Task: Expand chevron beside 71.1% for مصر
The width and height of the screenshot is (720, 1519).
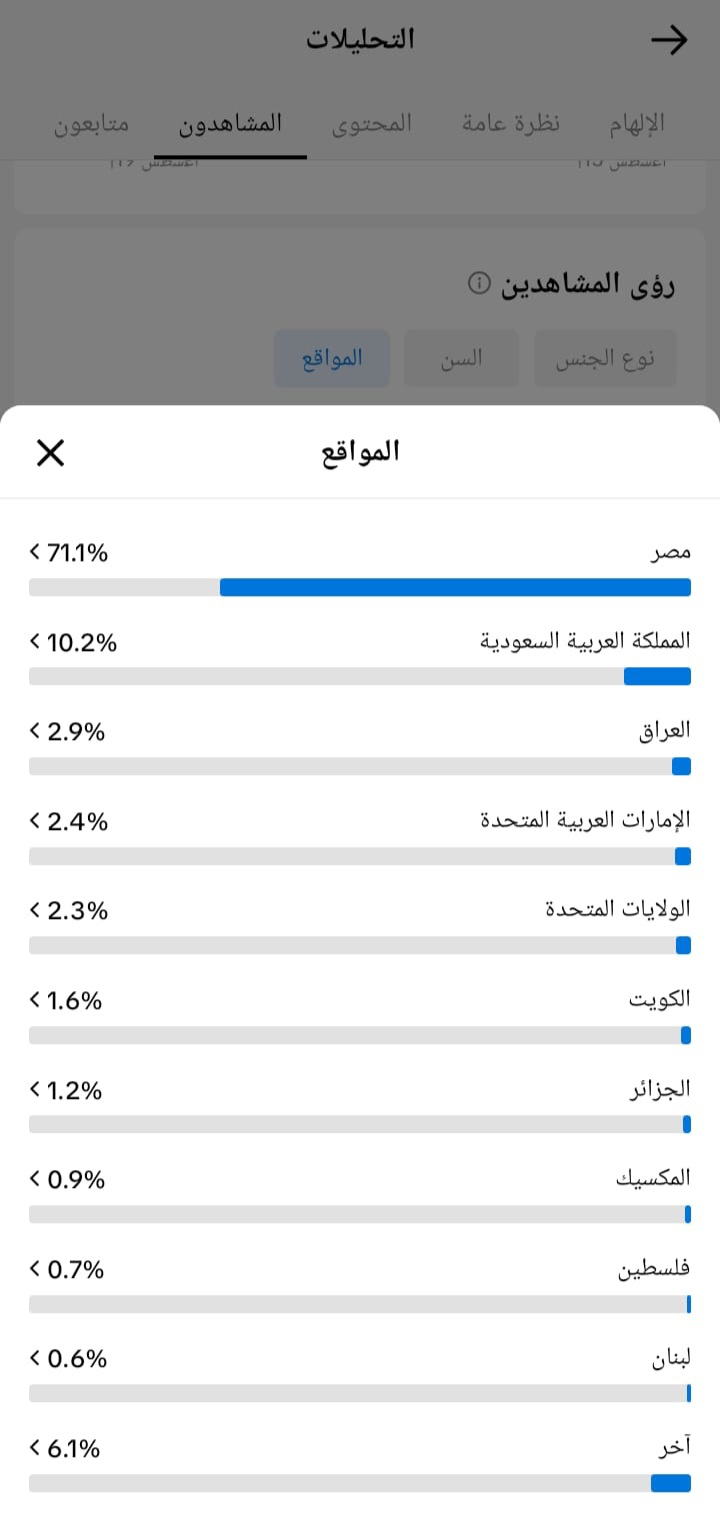Action: [36, 551]
